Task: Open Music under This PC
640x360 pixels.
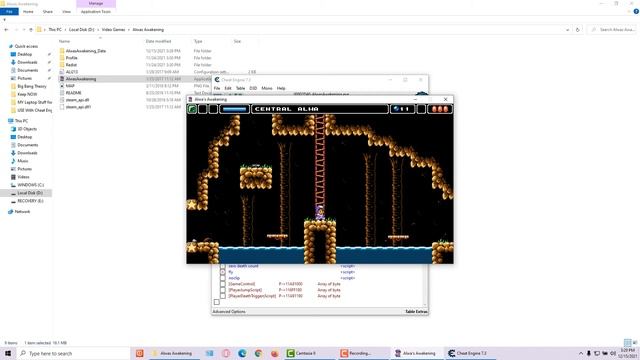Action: pos(23,161)
